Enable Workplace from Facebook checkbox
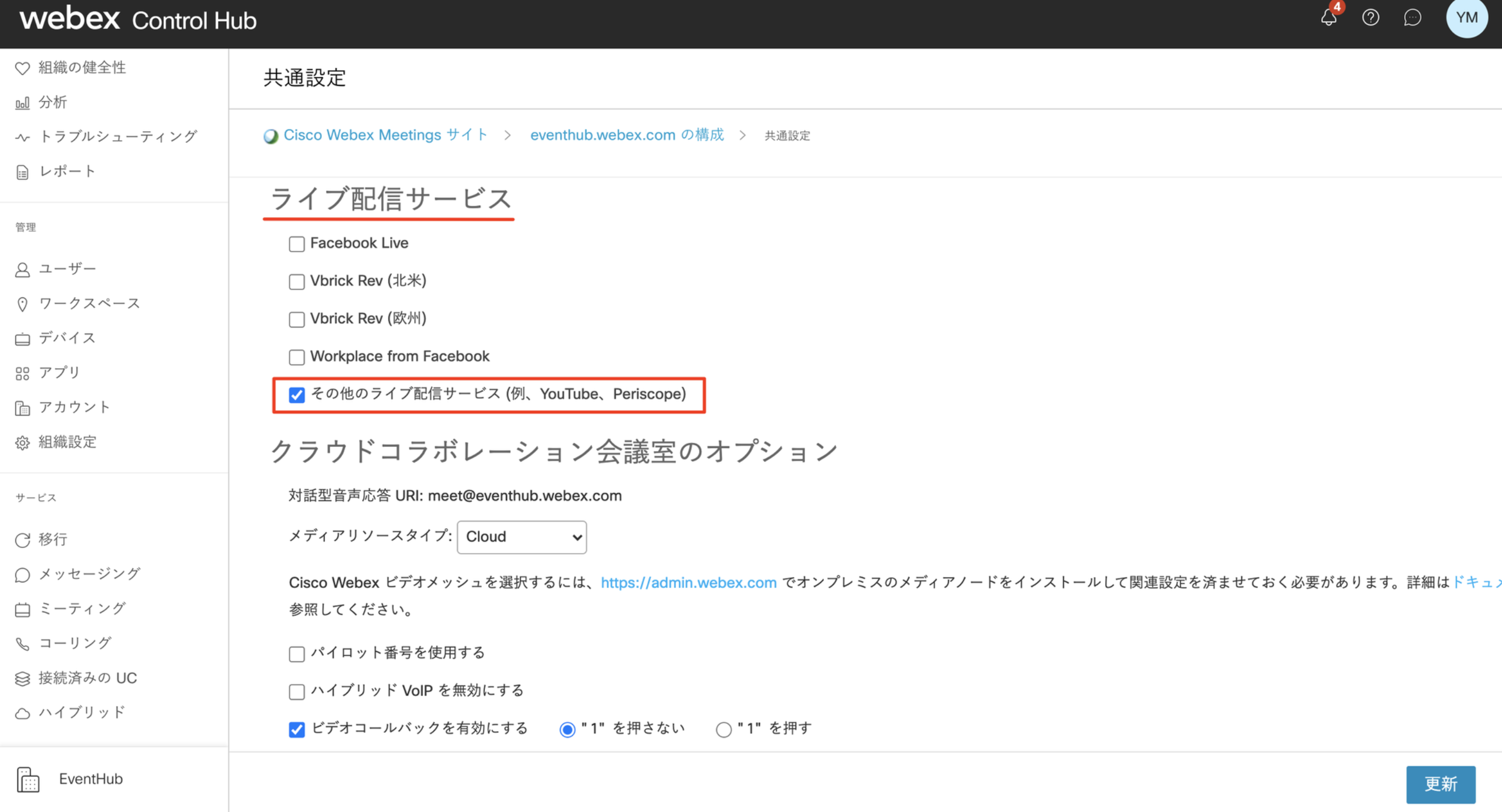1502x812 pixels. (297, 357)
